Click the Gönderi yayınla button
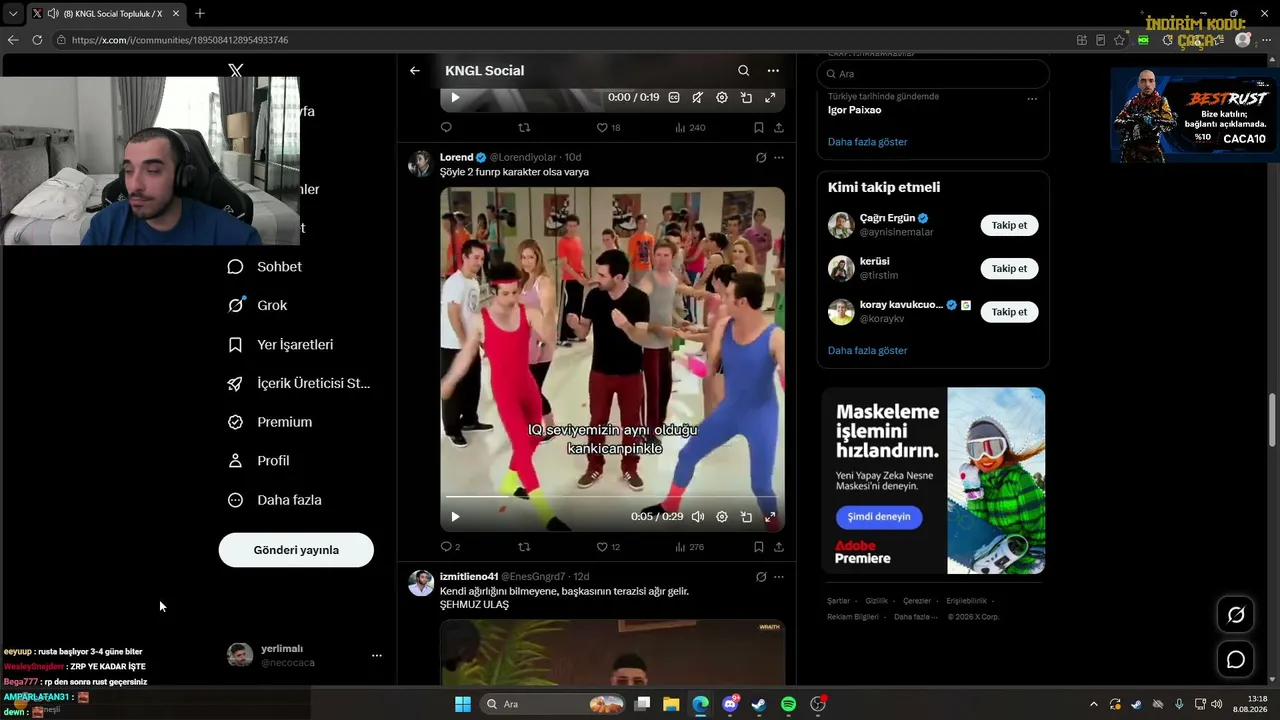Screen dimensions: 1280x720 (x=296, y=550)
